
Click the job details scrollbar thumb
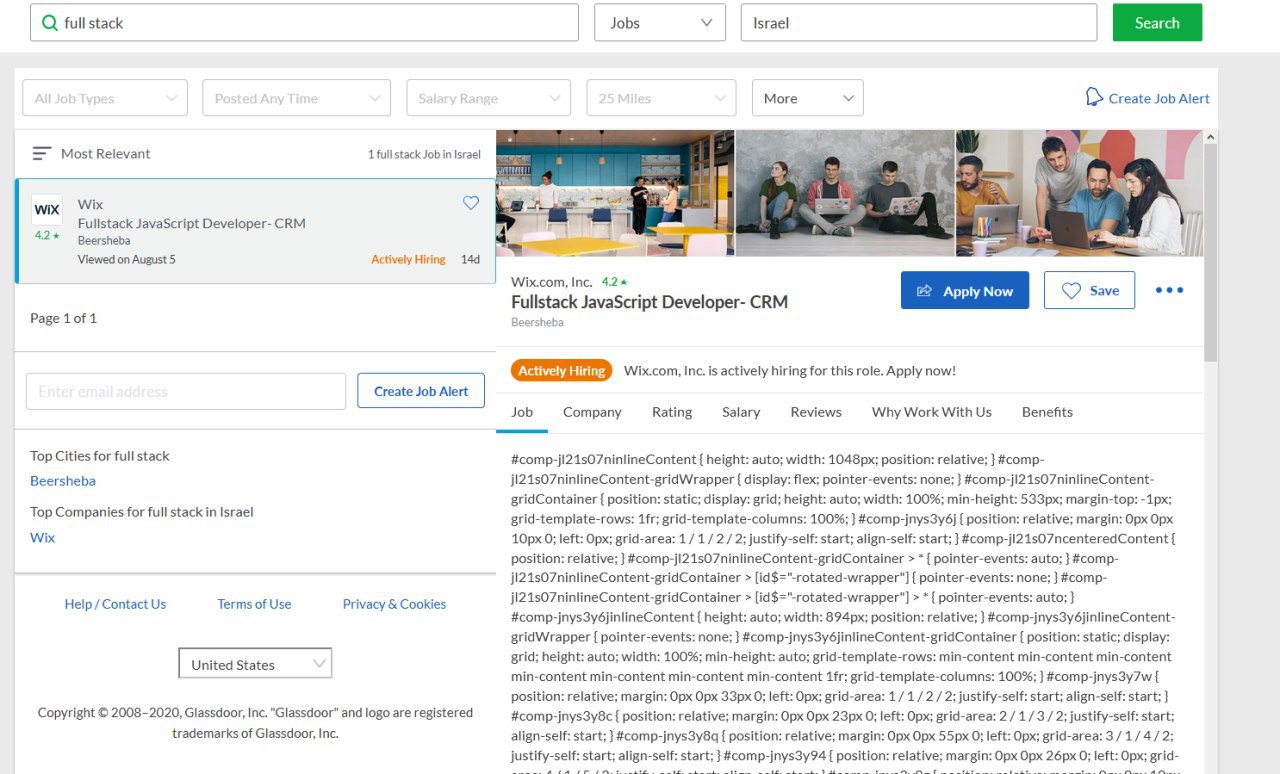coord(1210,252)
